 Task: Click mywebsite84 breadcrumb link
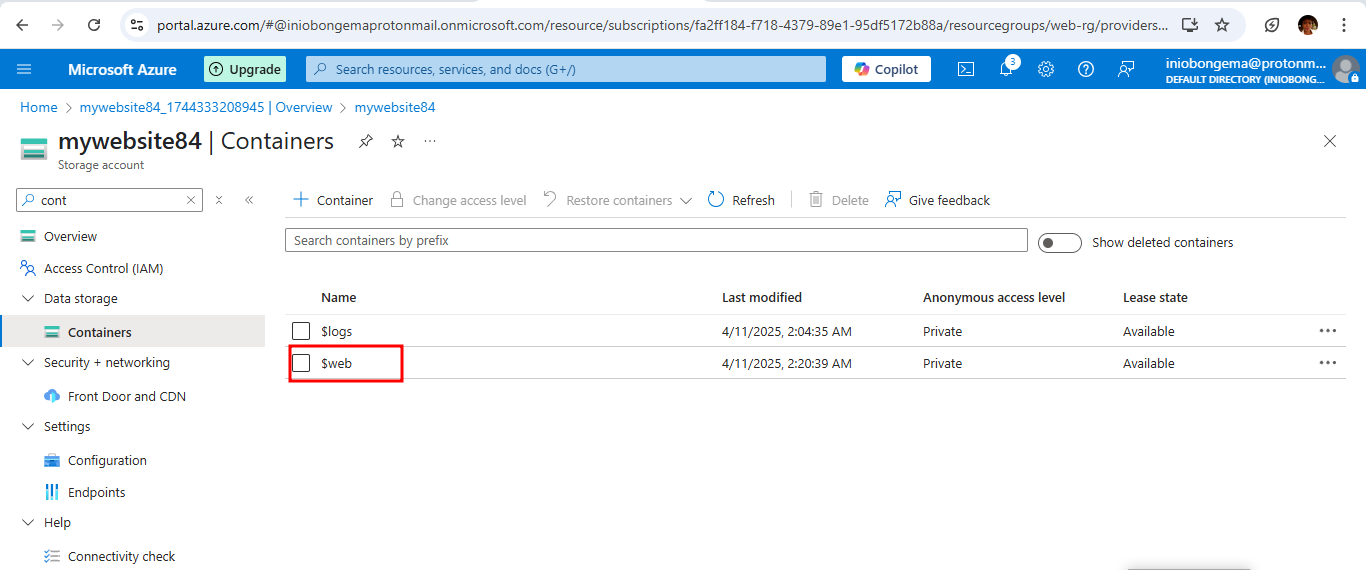[395, 107]
